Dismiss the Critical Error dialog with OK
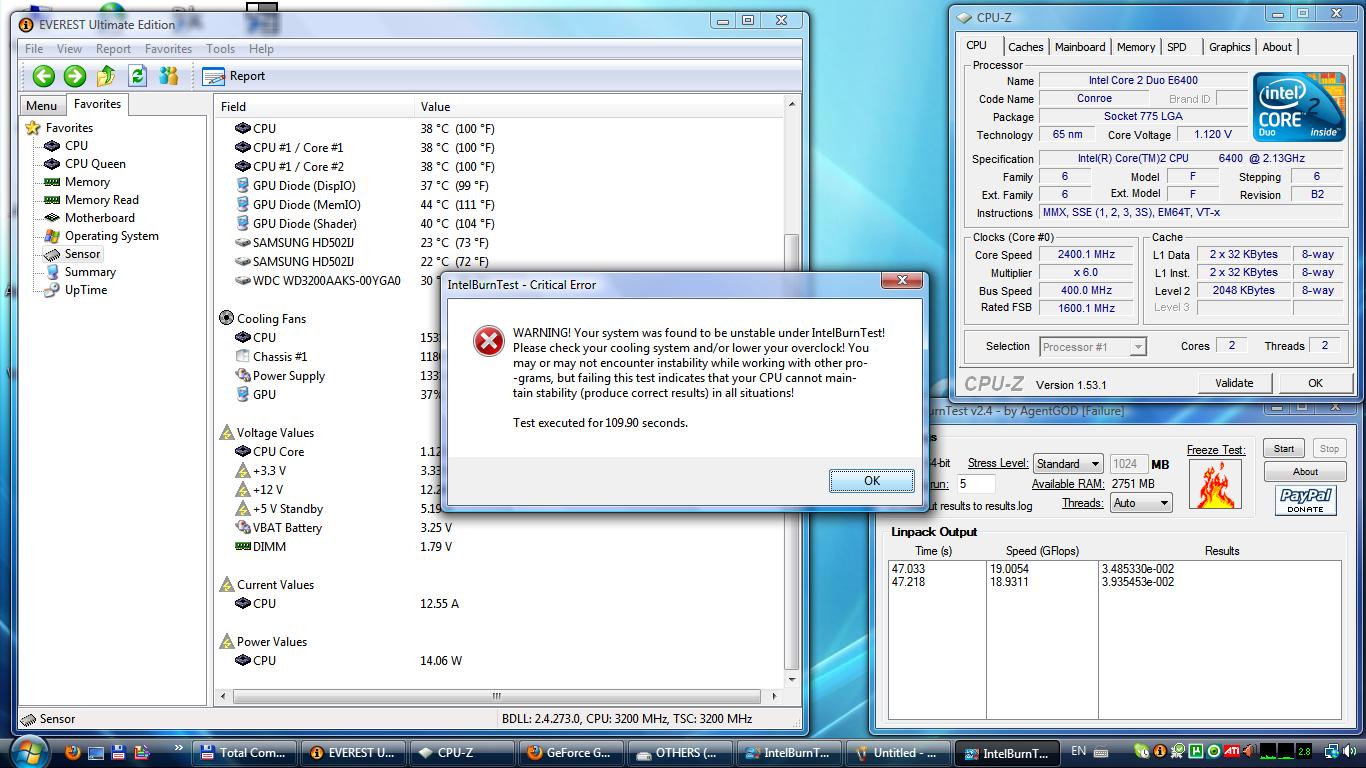Image resolution: width=1366 pixels, height=768 pixels. 871,481
